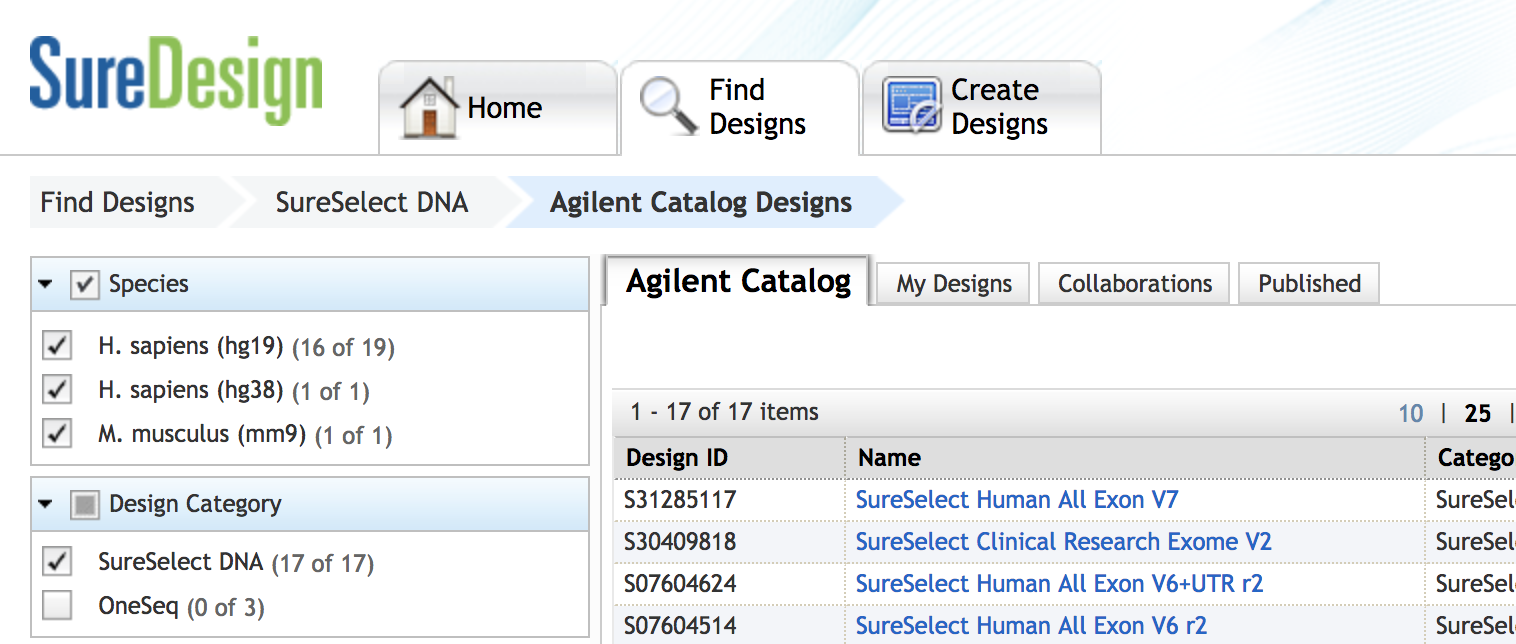Open the Create Designs tab
This screenshot has width=1516, height=644.
[982, 108]
